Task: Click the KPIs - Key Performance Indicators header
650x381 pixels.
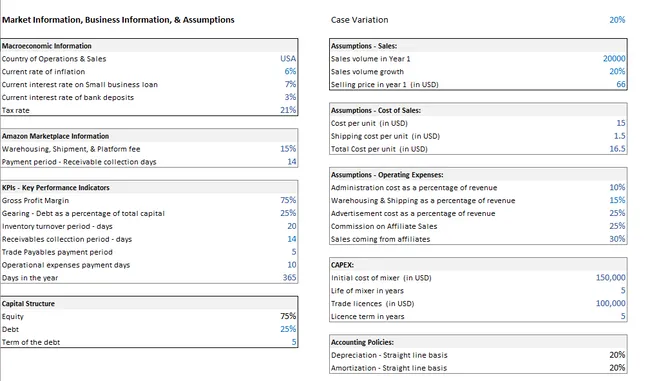Action: (56, 188)
